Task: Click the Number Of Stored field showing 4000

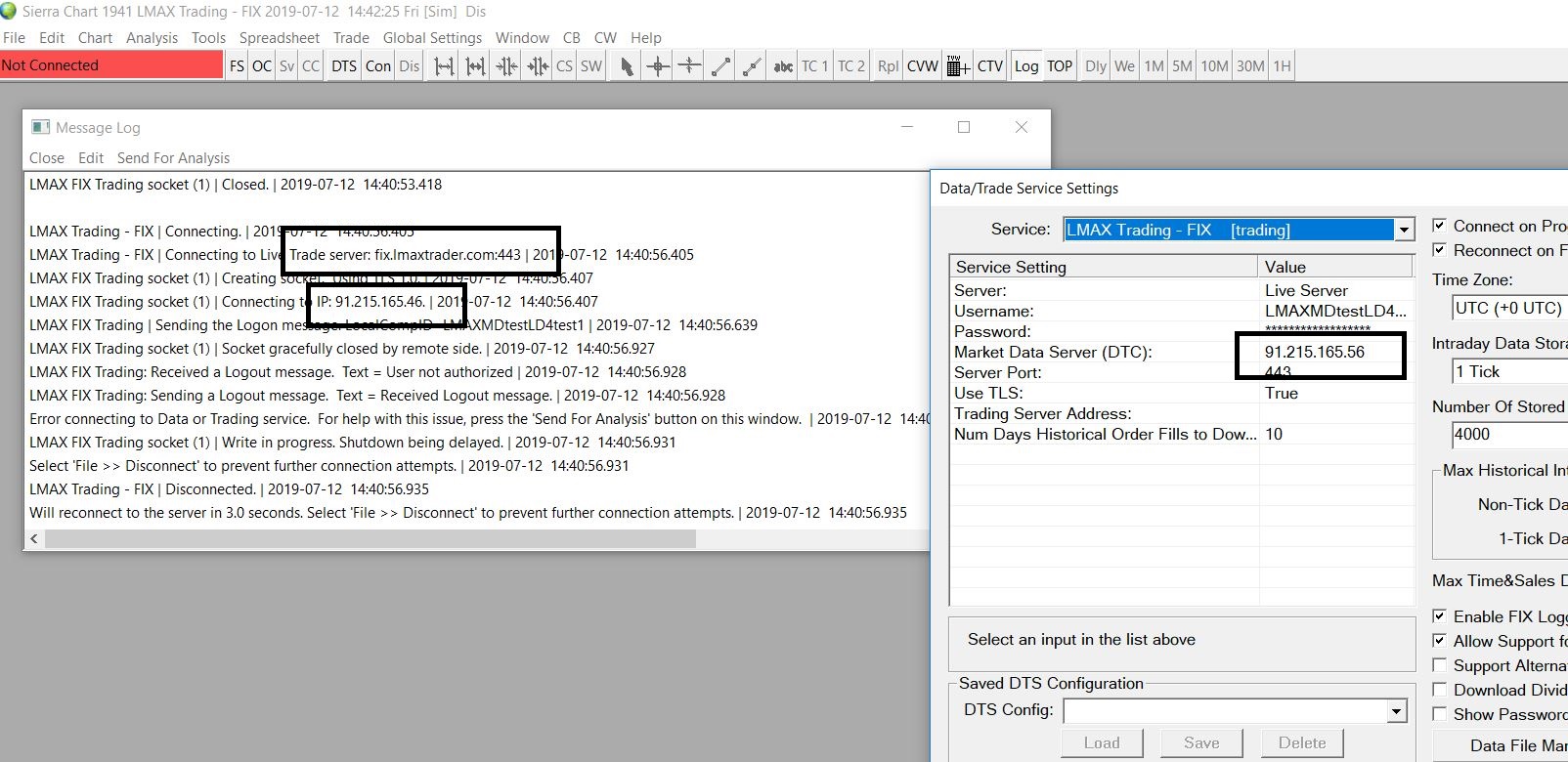Action: 1509,435
